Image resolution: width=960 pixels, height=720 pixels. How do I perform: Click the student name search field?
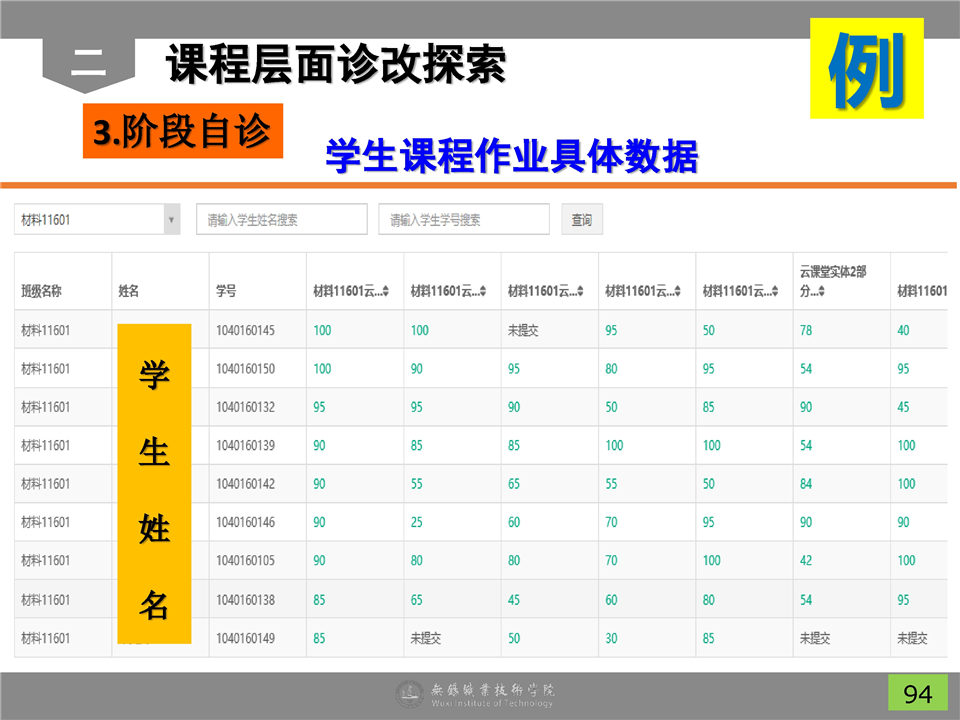281,220
